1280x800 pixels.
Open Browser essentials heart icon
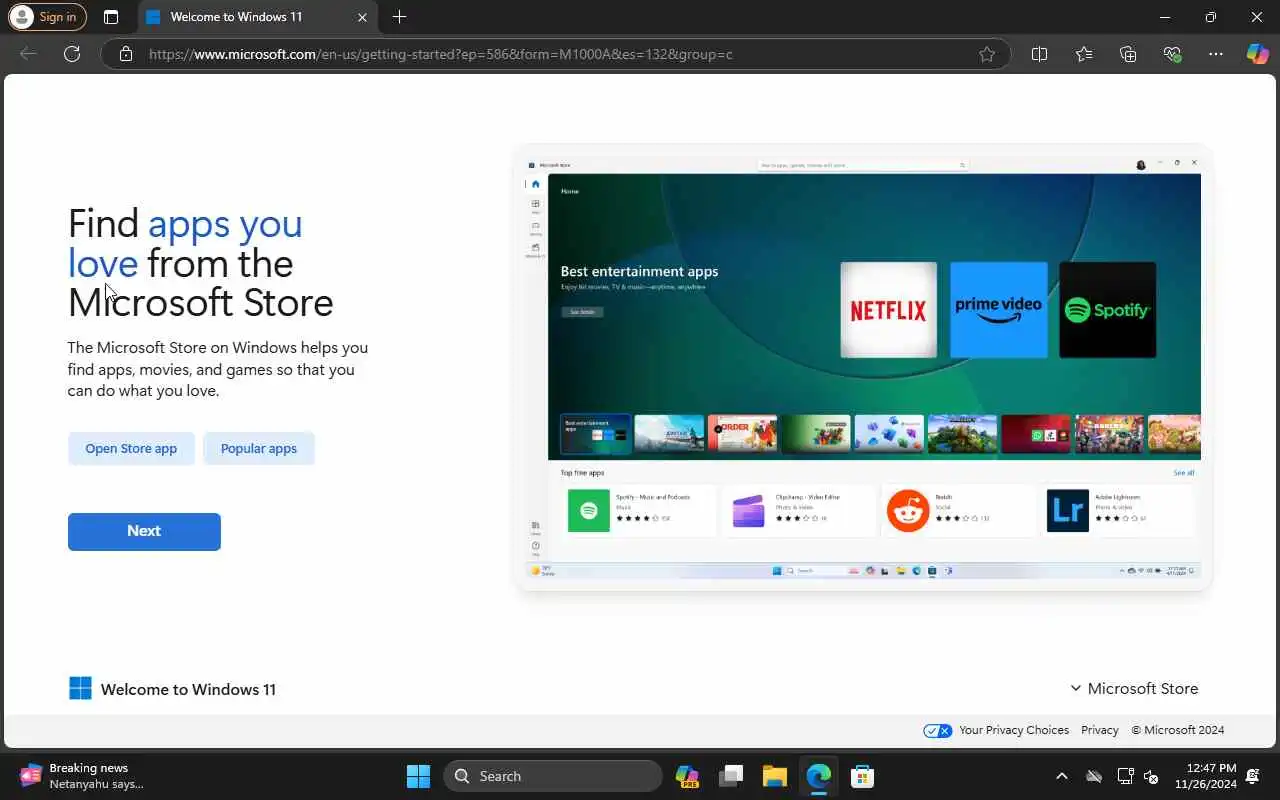click(1172, 54)
